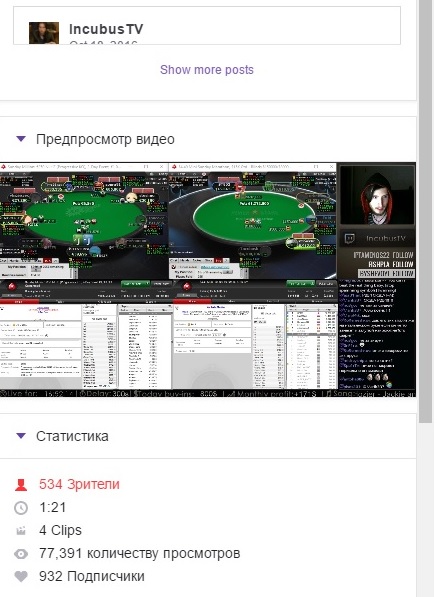Image resolution: width=438 pixels, height=597 pixels.
Task: Click the clock uptime icon
Action: pos(21,508)
